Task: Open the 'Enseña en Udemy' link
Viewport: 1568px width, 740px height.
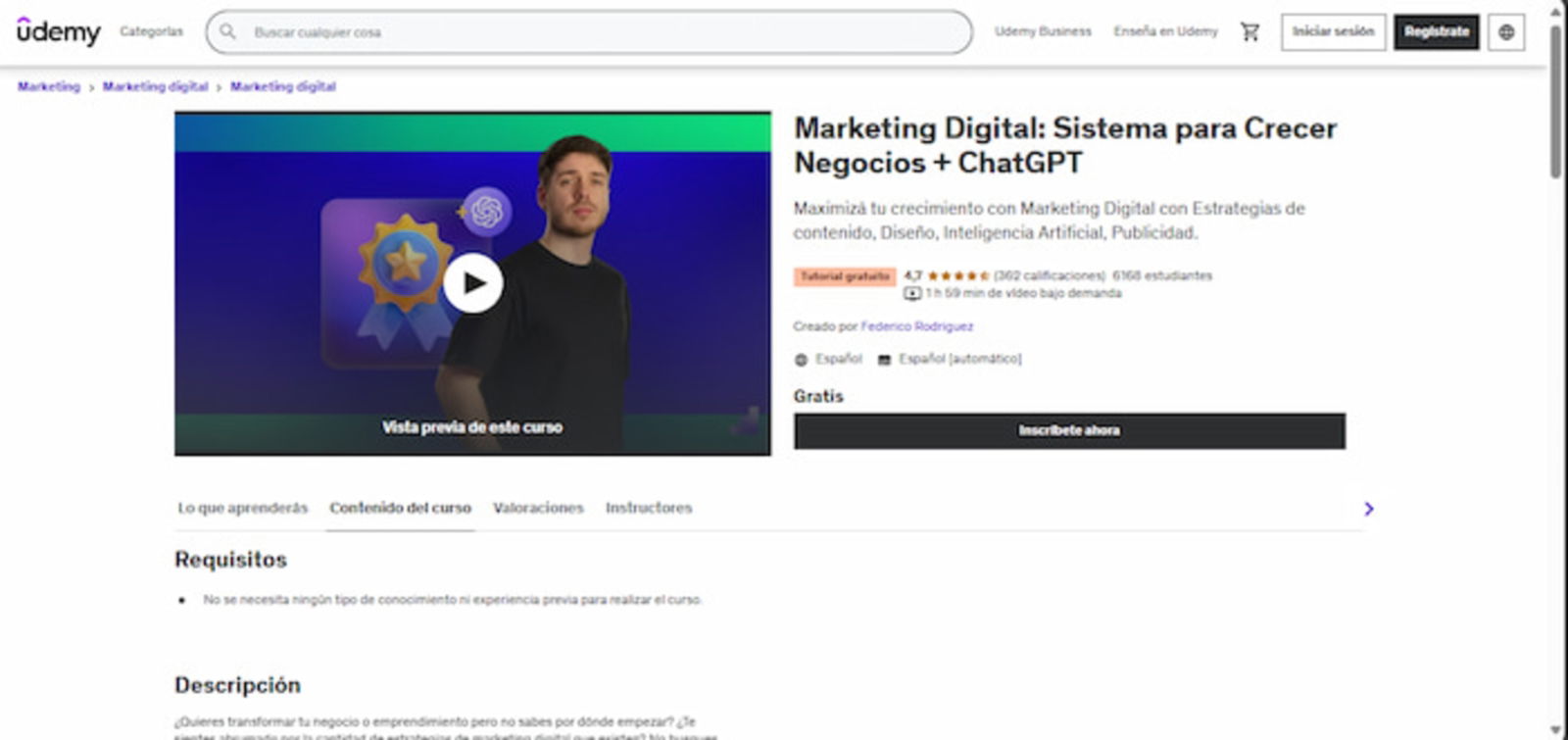Action: [1165, 31]
